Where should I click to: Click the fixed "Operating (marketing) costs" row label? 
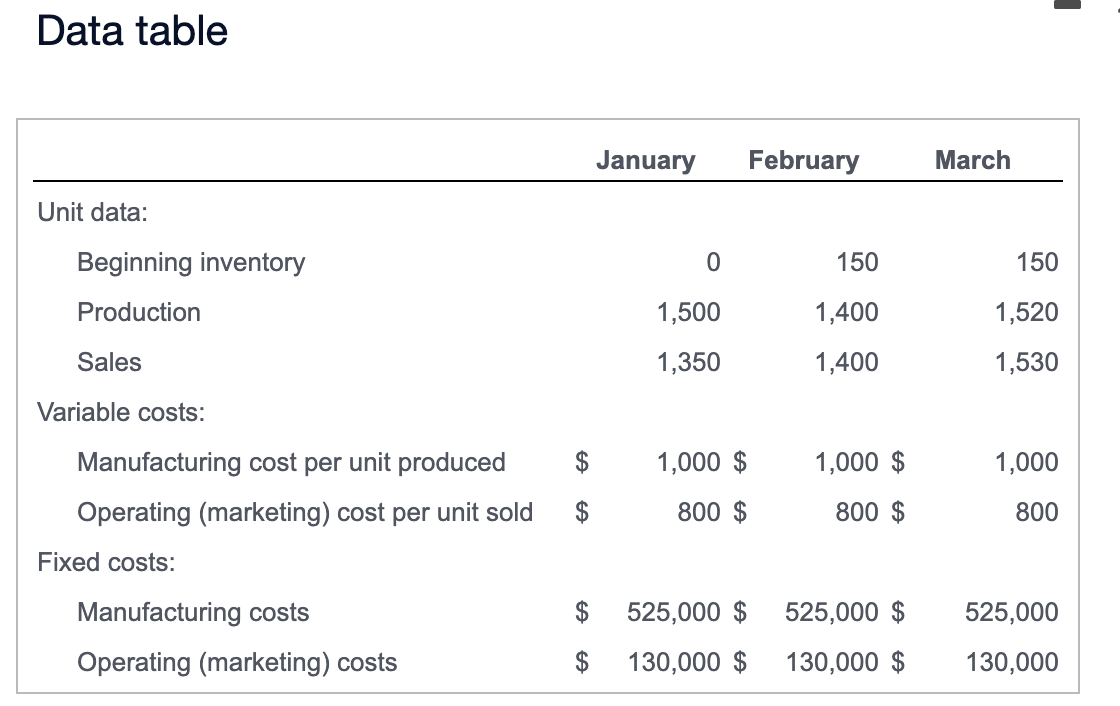pyautogui.click(x=237, y=662)
